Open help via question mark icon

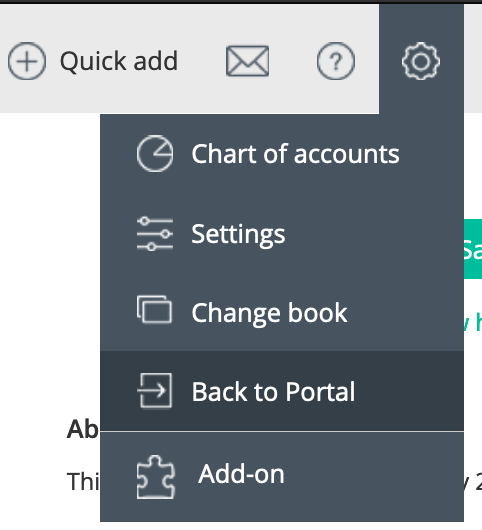(336, 61)
